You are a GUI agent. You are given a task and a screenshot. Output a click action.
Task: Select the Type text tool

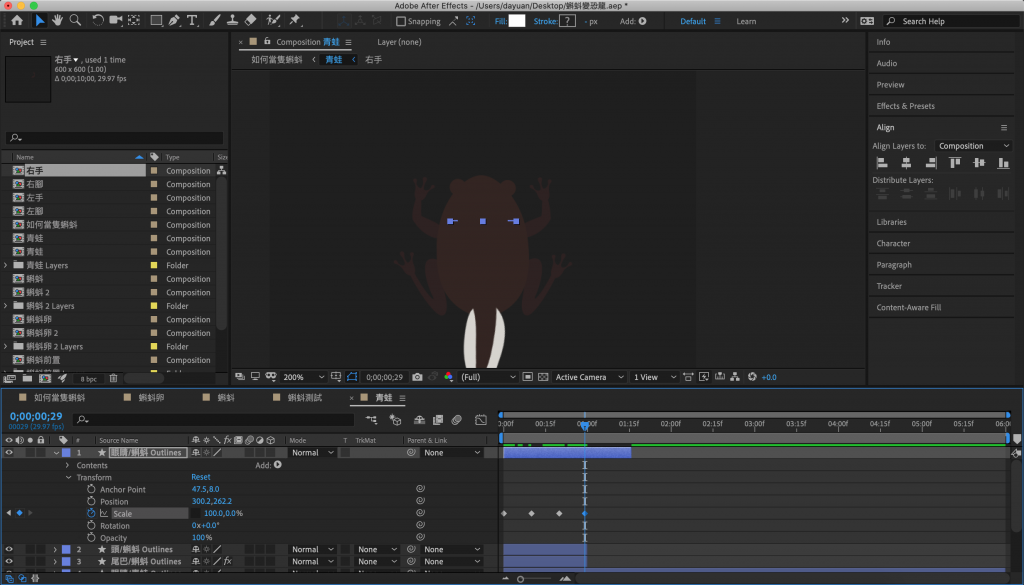click(192, 21)
